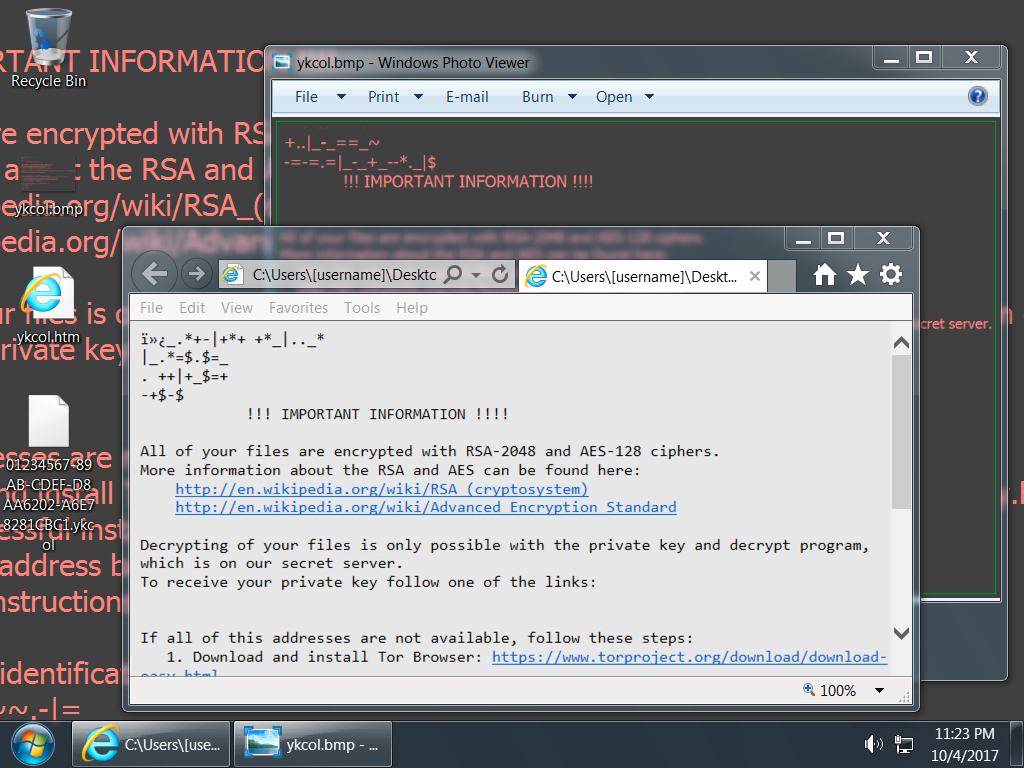Click the Show desktop button on taskbar
This screenshot has height=768, width=1024.
1017,744
